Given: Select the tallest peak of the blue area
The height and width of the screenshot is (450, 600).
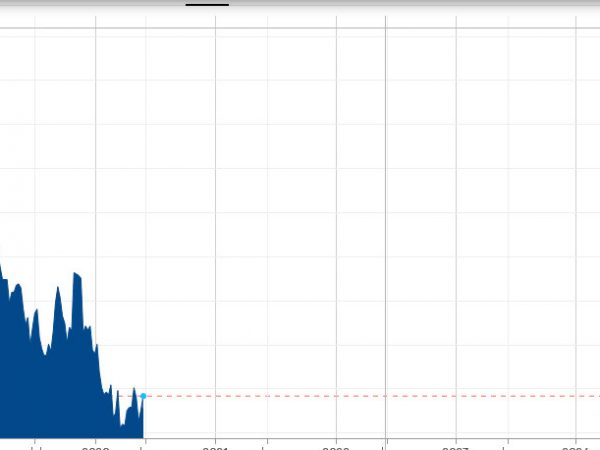Looking at the screenshot, I should coord(76,272).
